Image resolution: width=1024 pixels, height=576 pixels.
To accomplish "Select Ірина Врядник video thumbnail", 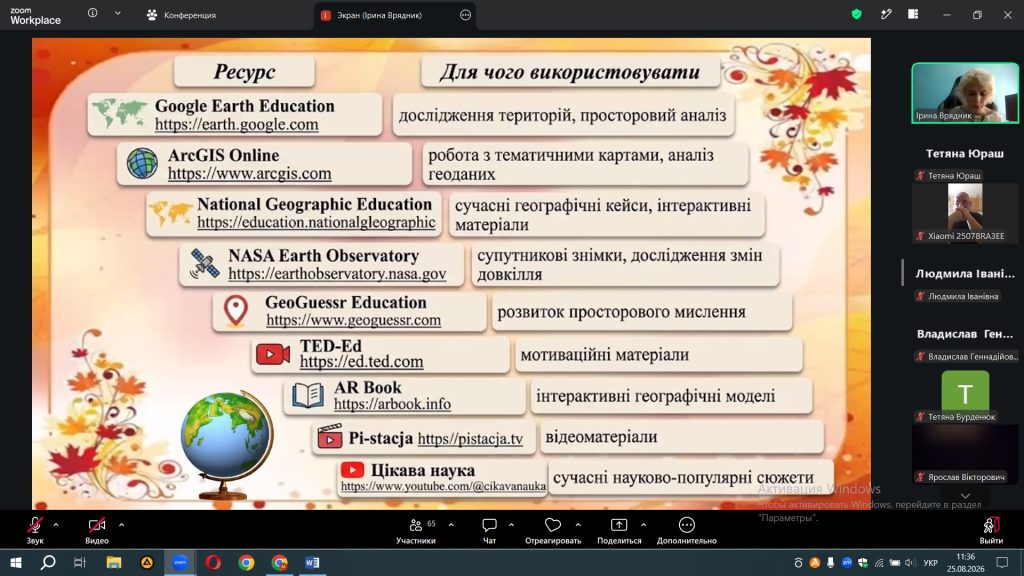I will tap(965, 93).
